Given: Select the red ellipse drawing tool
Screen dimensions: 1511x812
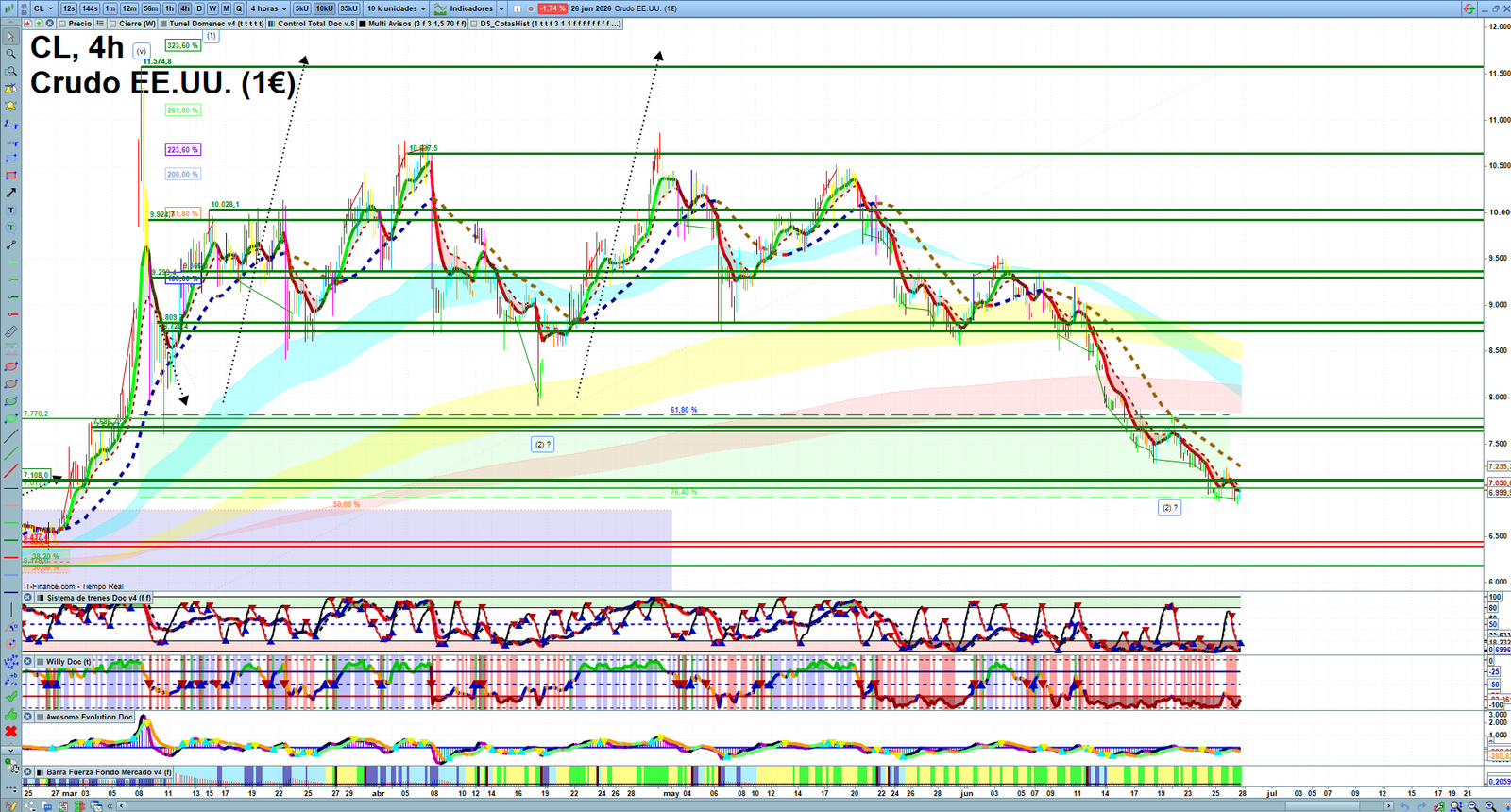Looking at the screenshot, I should 10,367.
